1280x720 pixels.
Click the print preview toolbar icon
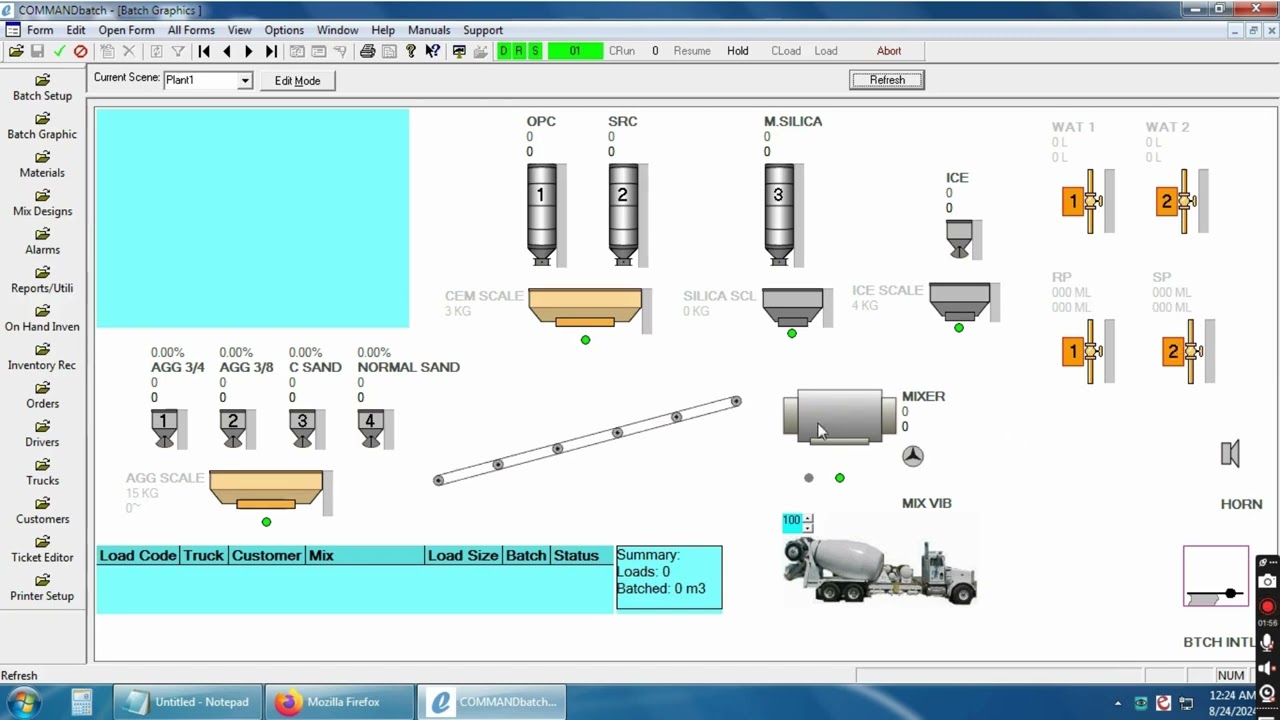click(389, 51)
